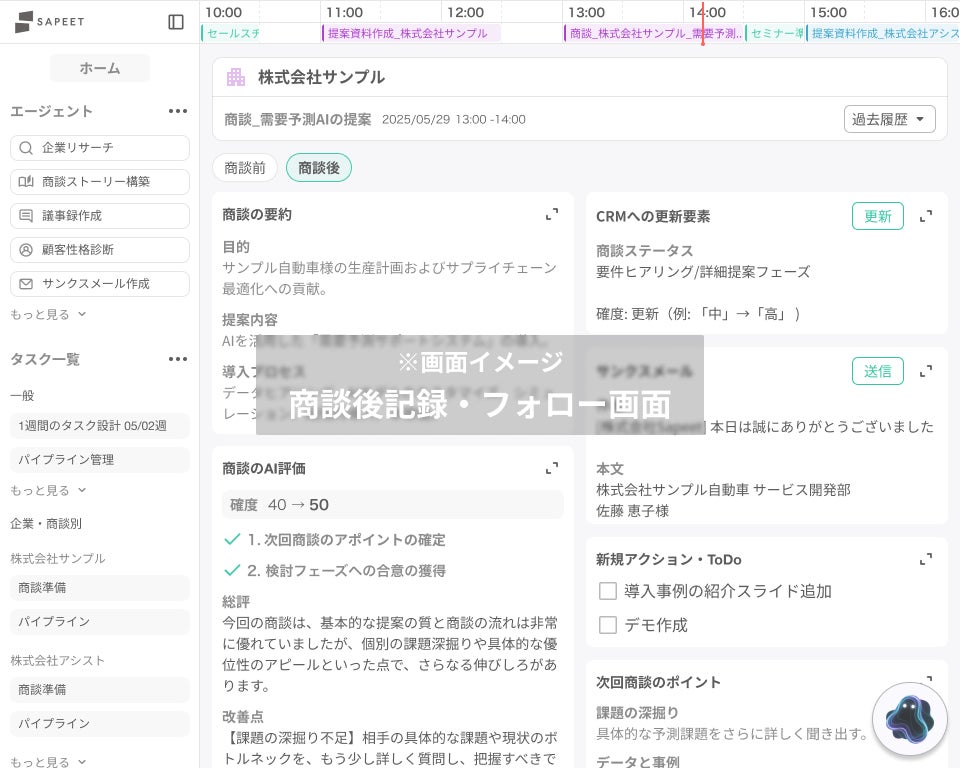Viewport: 960px width, 768px height.
Task: Open the AI assistant avatar
Action: tap(910, 719)
